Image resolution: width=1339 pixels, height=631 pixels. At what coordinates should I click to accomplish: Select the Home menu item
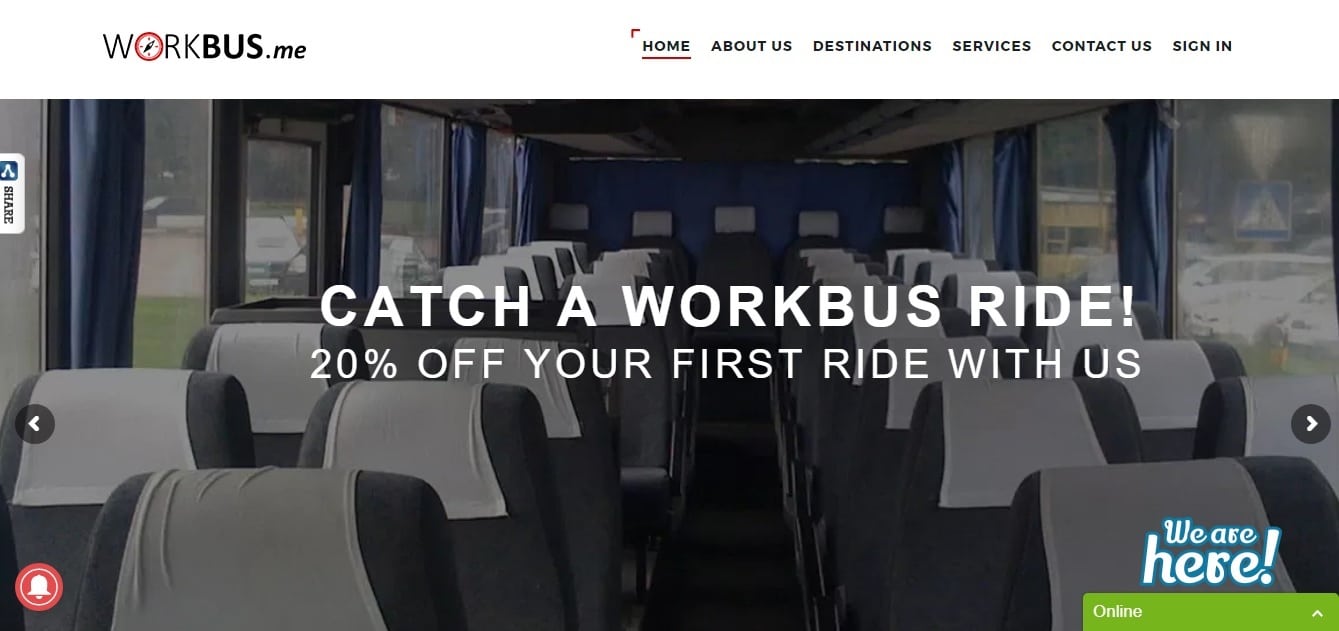(x=666, y=46)
